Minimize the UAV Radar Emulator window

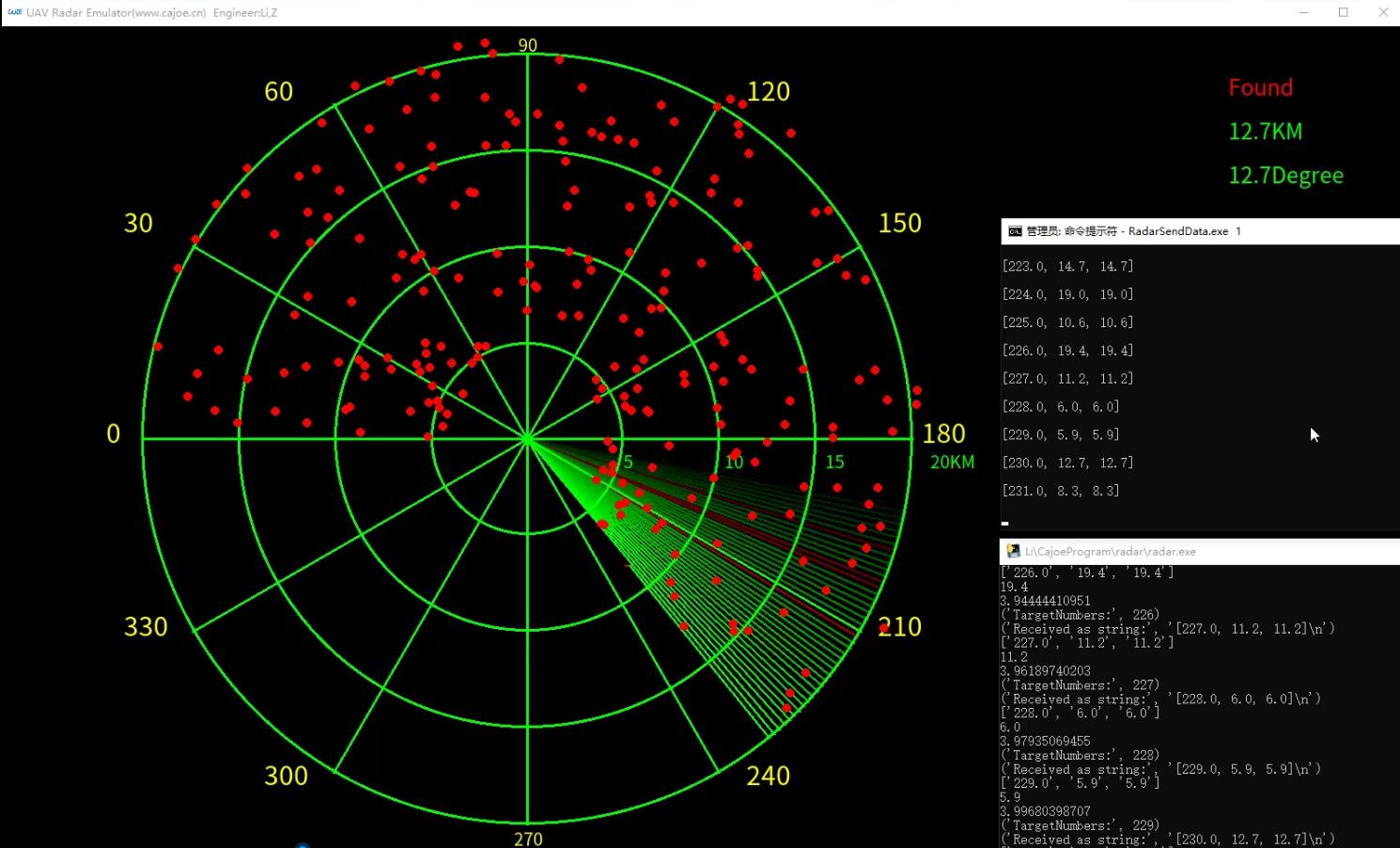click(x=1304, y=12)
